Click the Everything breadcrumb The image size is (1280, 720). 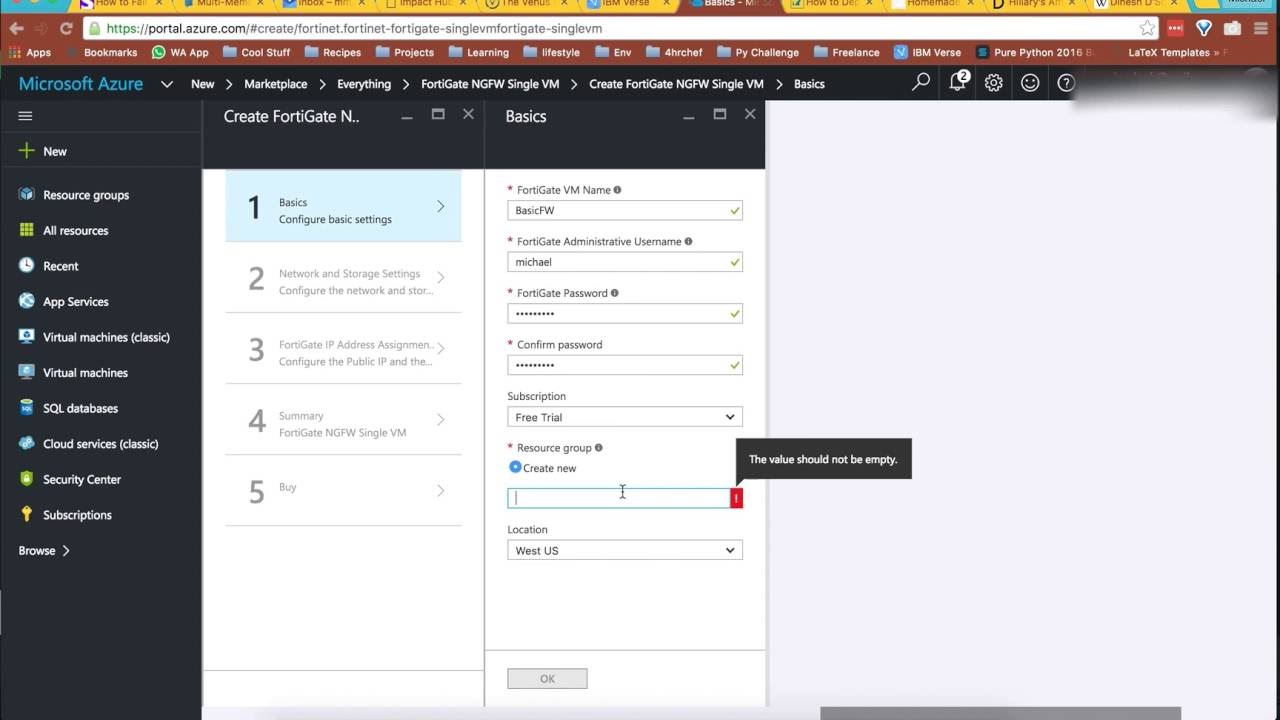pos(364,84)
